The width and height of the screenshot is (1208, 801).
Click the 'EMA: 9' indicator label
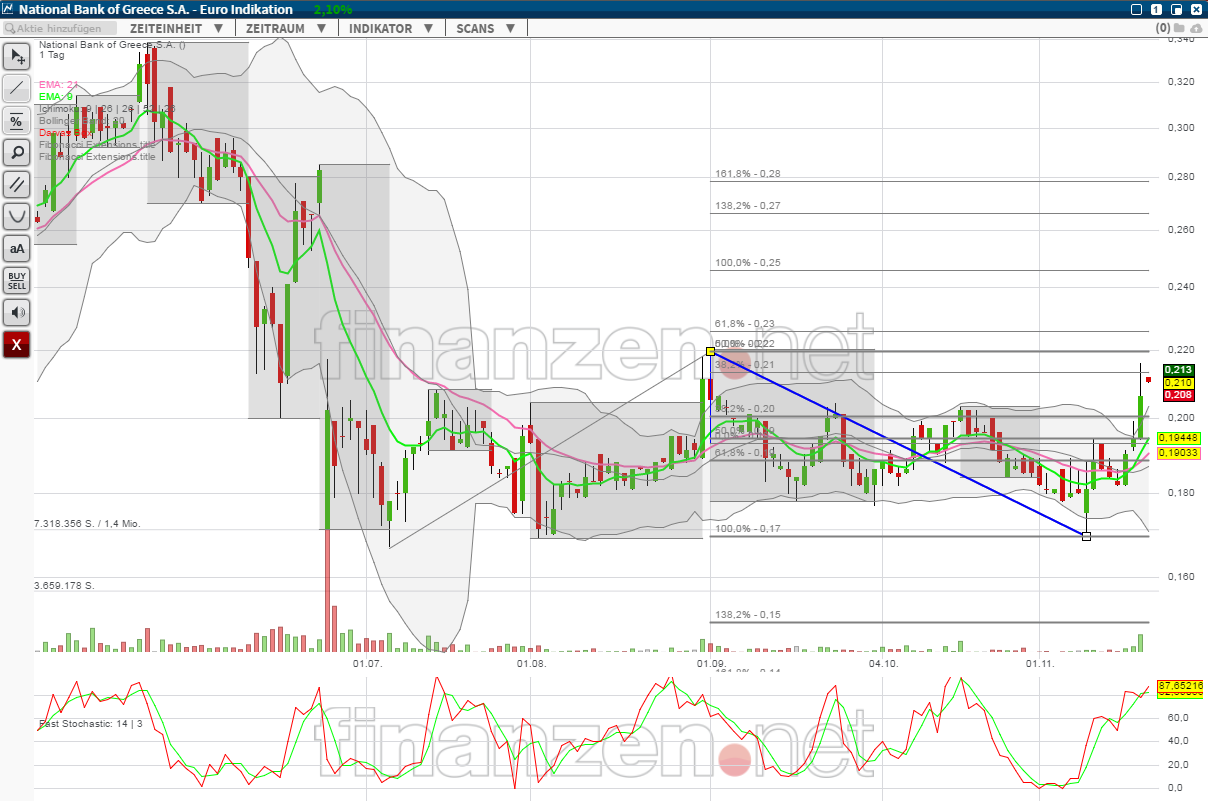[x=56, y=97]
